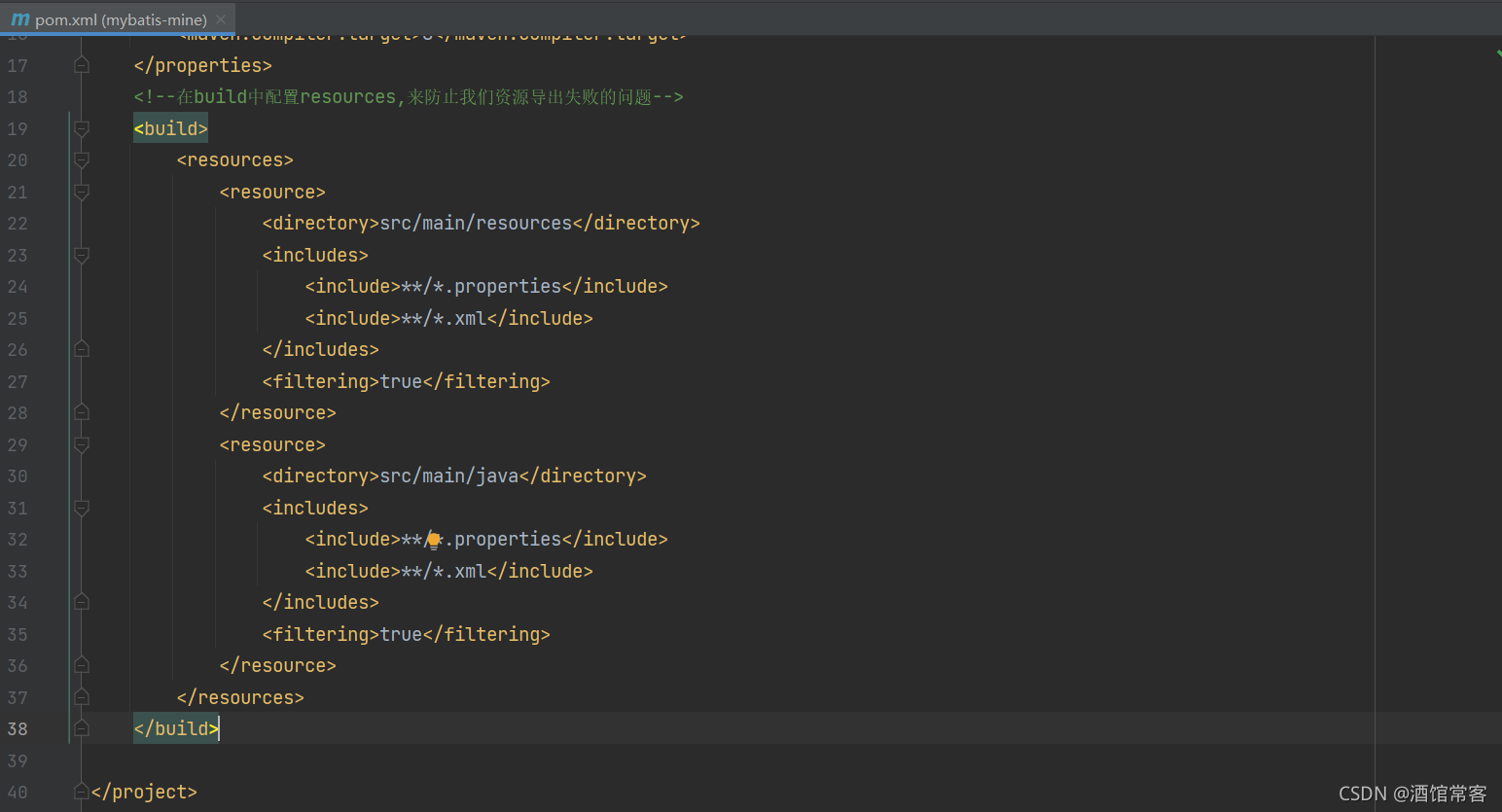This screenshot has width=1502, height=812.
Task: Click the </properties> closing tag
Action: pos(203,65)
